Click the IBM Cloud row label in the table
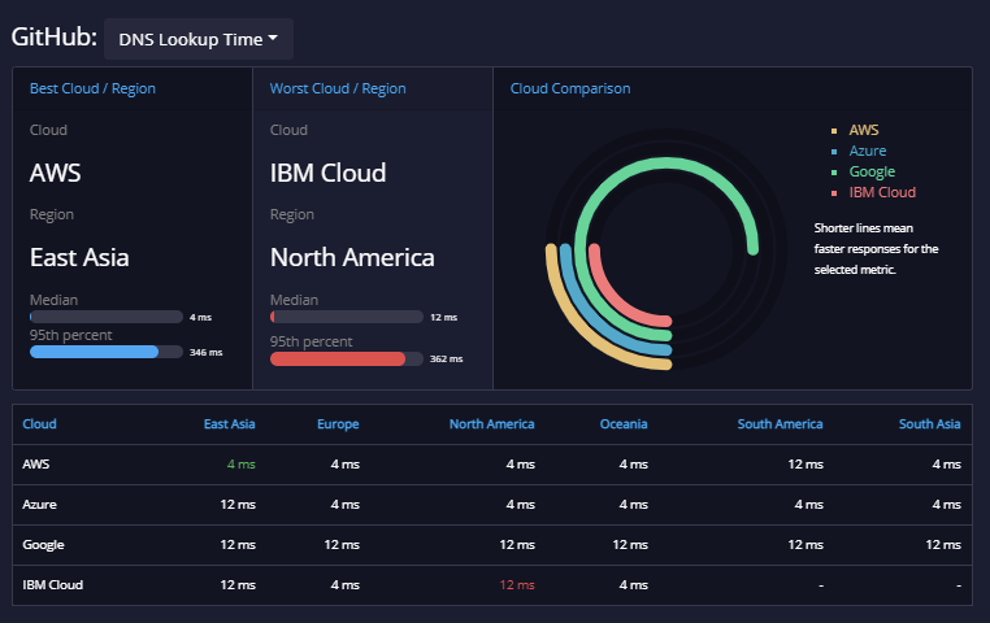990x624 pixels. tap(52, 585)
